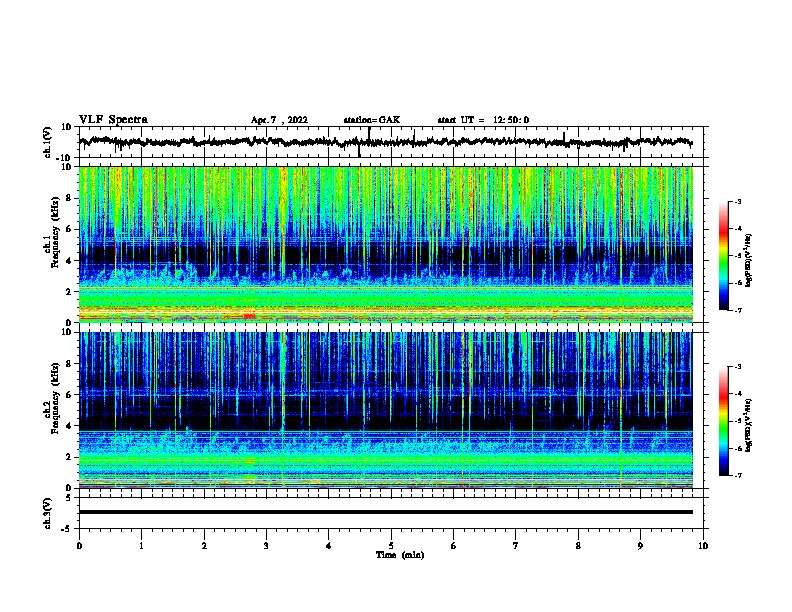This screenshot has height=612, width=792.
Task: Click the ch.2 spectrogram color bar
Action: coord(724,421)
